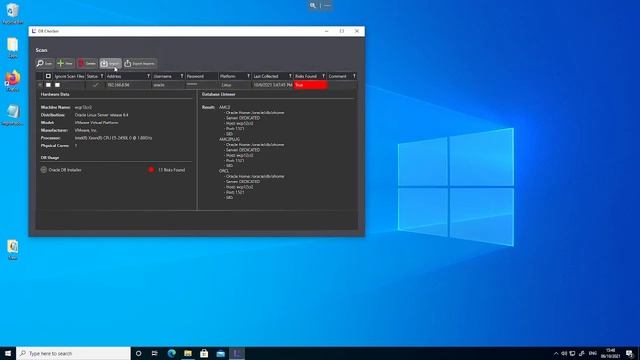Screen dimensions: 640x360
Task: Open the Comment column filter
Action: point(354,76)
